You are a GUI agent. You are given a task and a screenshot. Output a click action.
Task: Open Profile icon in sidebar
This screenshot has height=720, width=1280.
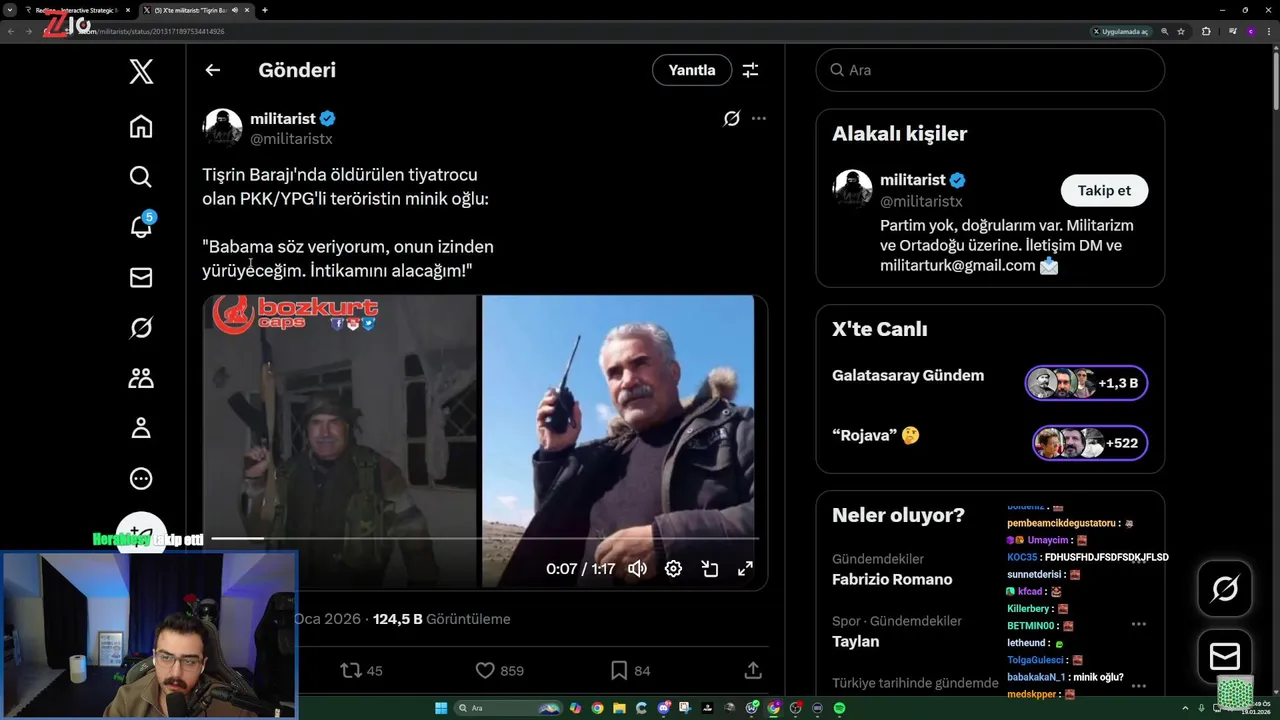(141, 428)
